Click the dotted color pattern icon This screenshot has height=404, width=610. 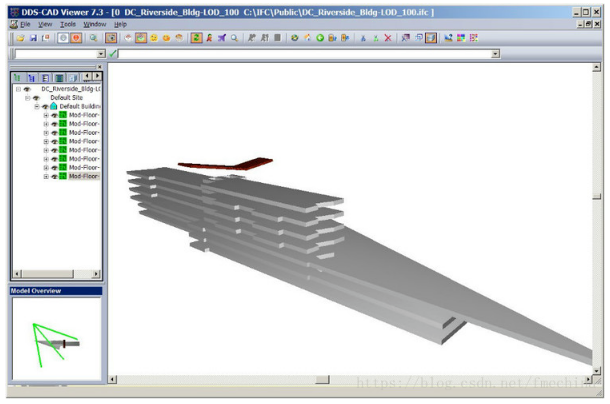click(474, 38)
